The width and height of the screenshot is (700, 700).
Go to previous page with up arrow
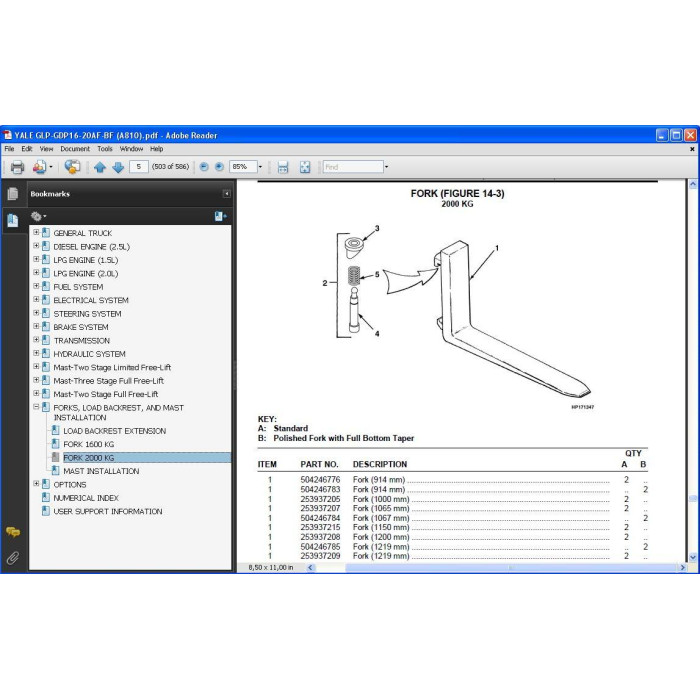coord(100,167)
